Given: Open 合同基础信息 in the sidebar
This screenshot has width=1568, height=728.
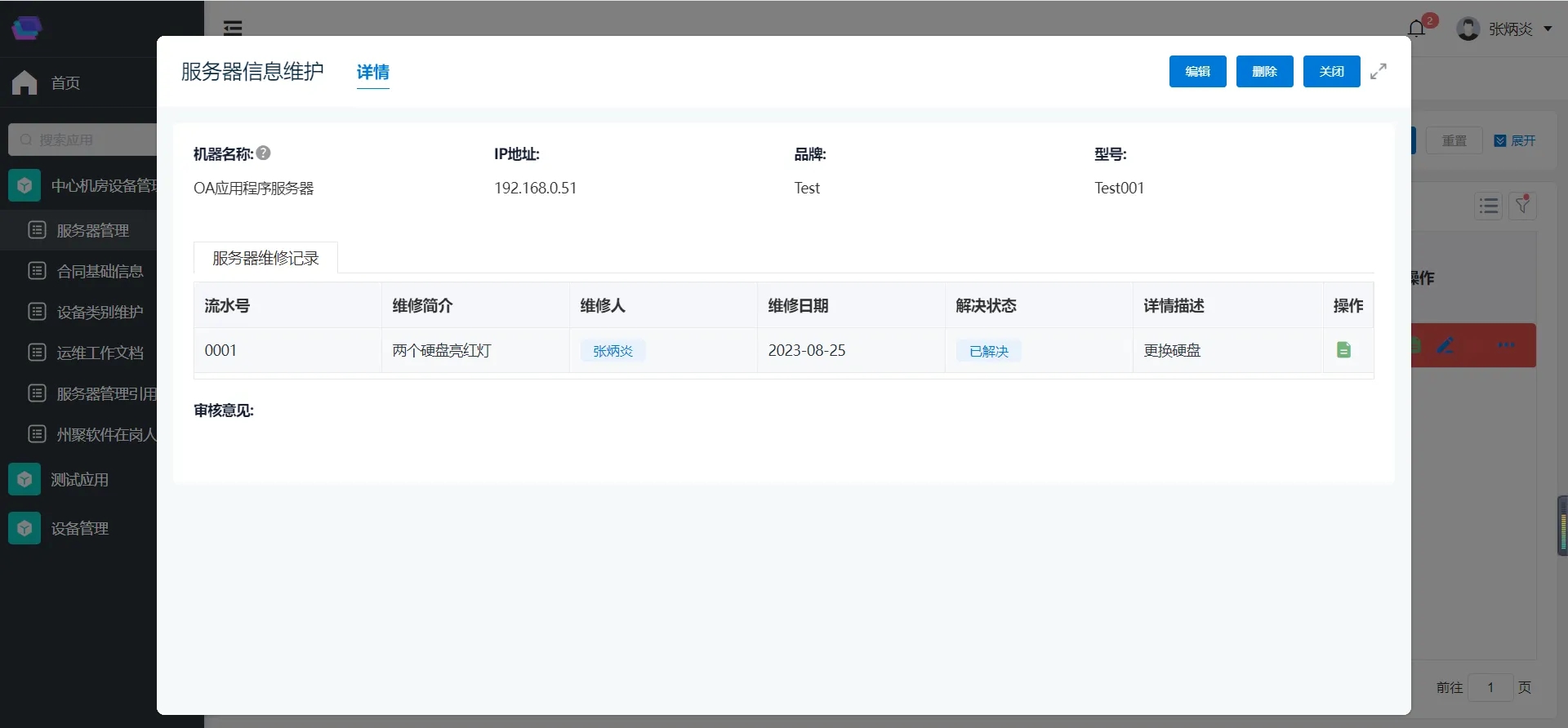Looking at the screenshot, I should tap(100, 271).
